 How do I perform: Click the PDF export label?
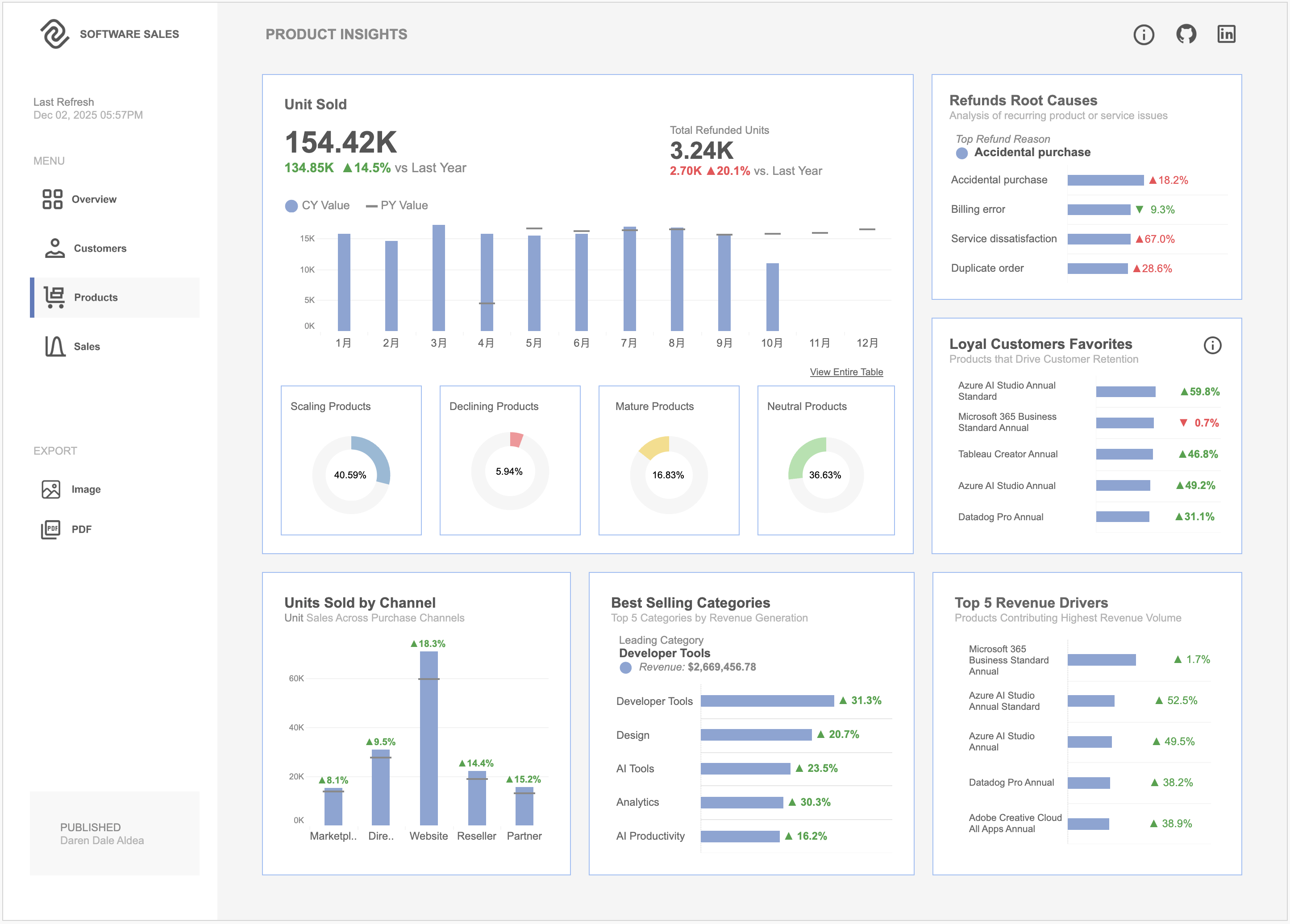pyautogui.click(x=81, y=530)
